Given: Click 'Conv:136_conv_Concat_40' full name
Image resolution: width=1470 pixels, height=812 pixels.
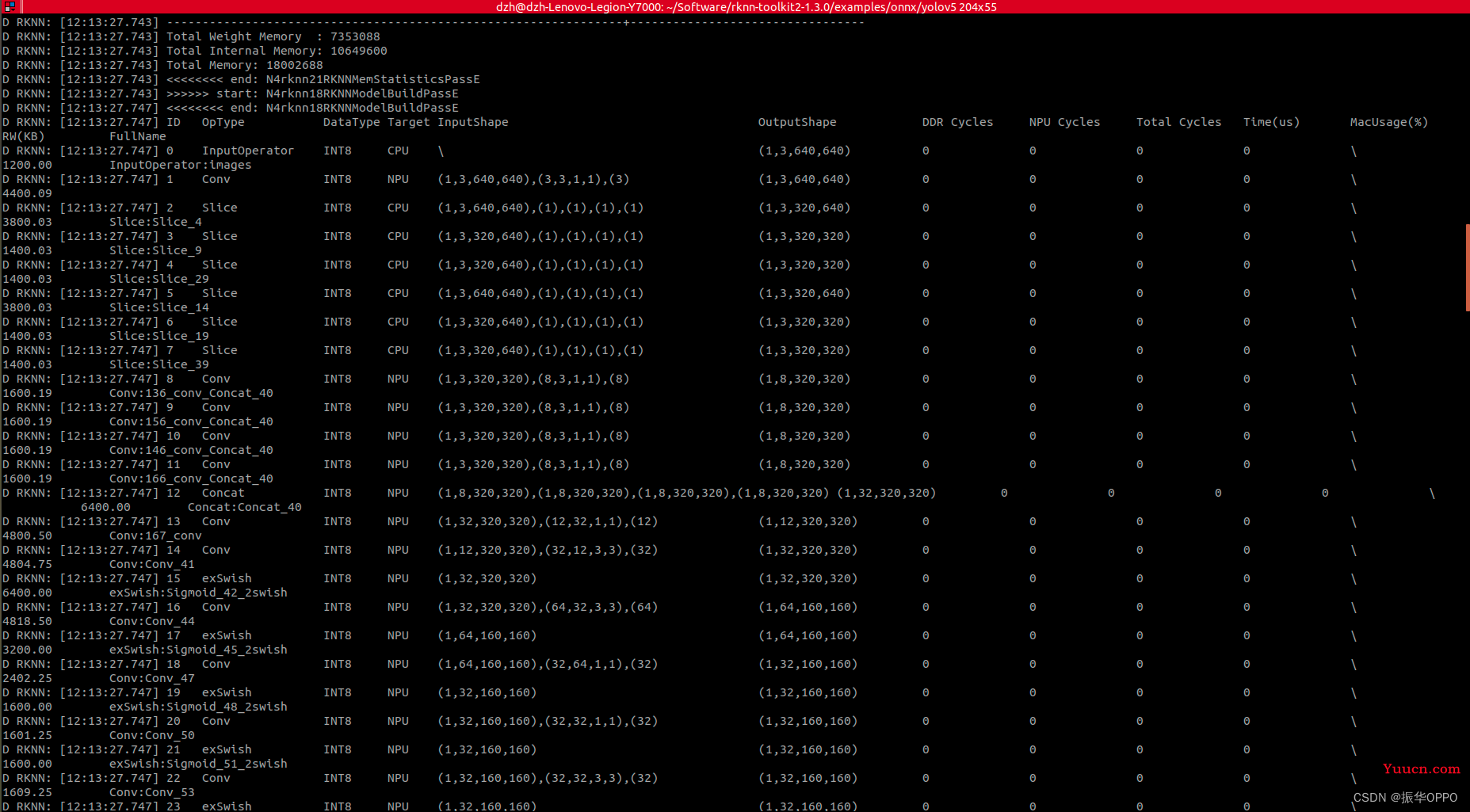Looking at the screenshot, I should (191, 393).
